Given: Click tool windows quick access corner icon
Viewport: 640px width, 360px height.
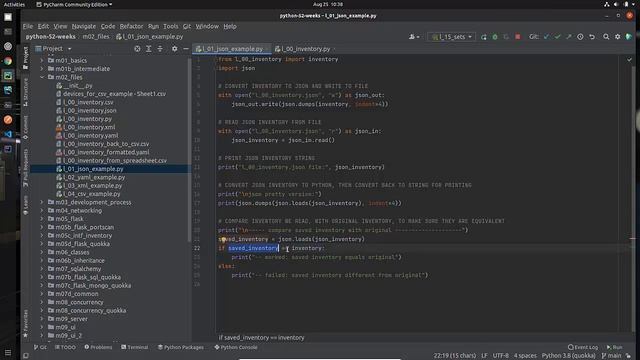Looking at the screenshot, I should point(26,356).
